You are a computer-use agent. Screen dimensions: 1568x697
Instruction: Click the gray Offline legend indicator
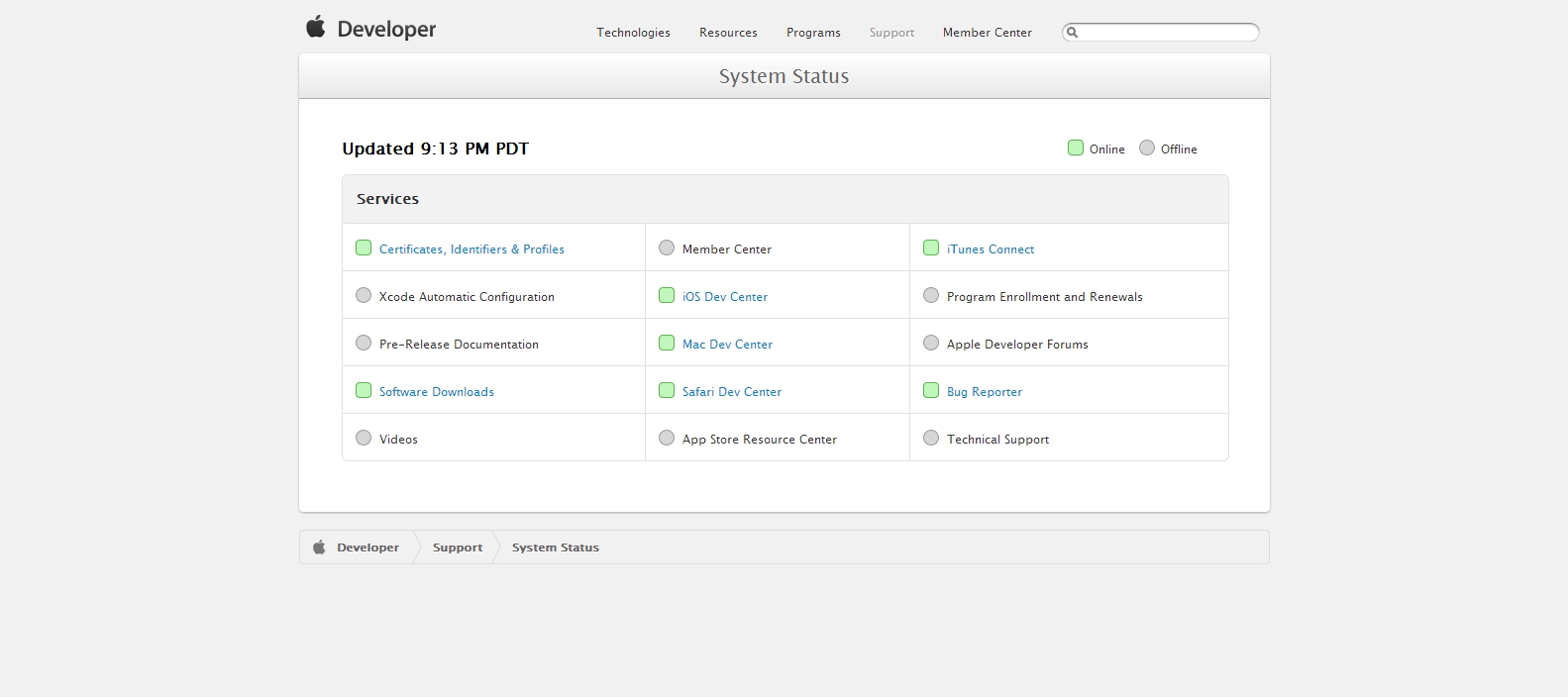(x=1147, y=149)
